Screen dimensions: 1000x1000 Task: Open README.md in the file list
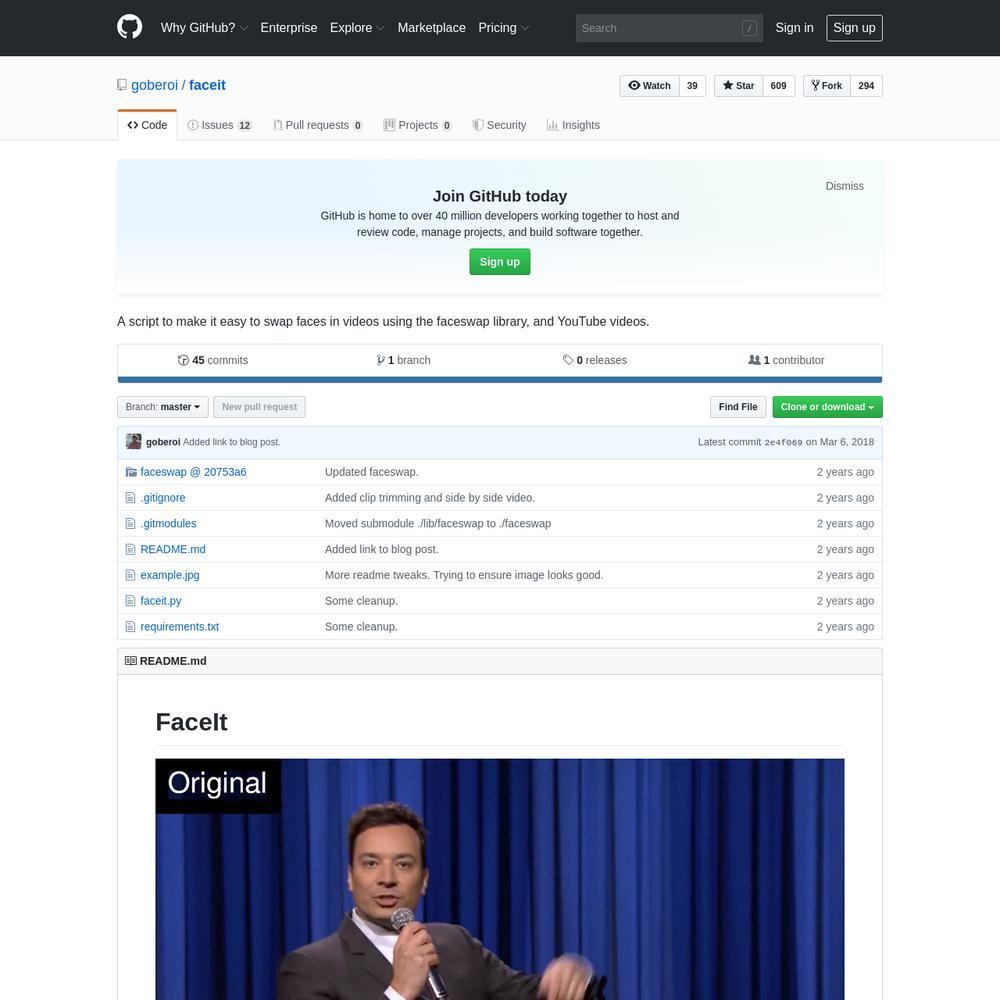point(173,549)
